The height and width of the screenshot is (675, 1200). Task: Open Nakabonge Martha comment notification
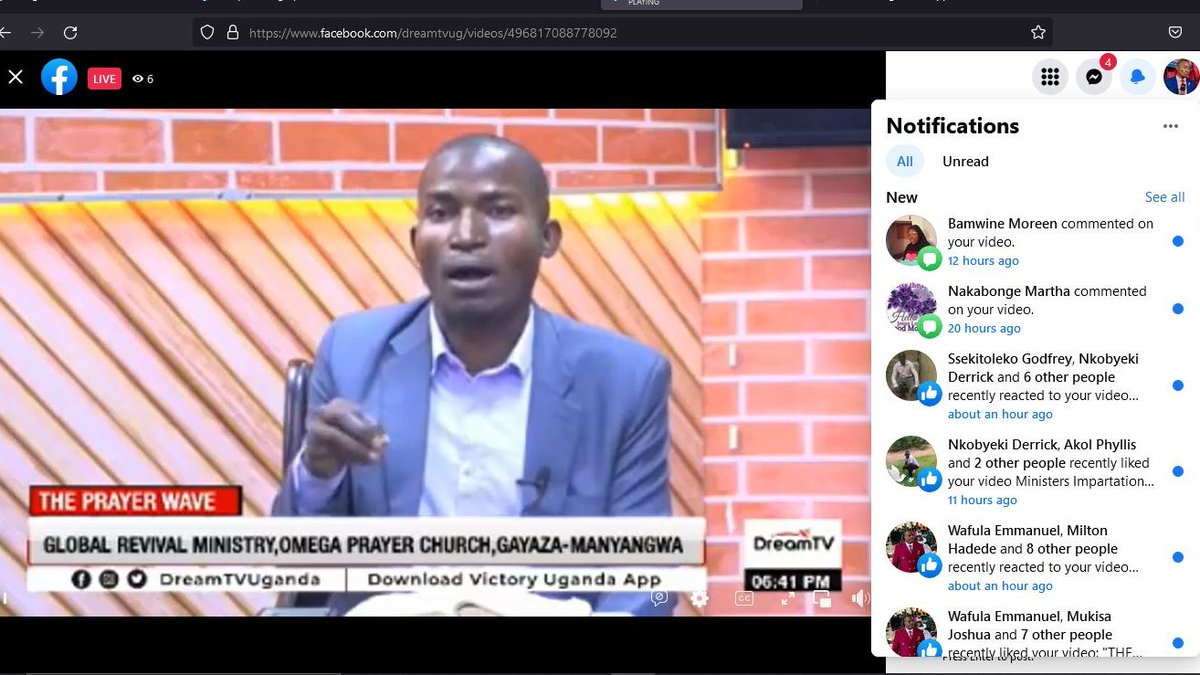point(1035,309)
